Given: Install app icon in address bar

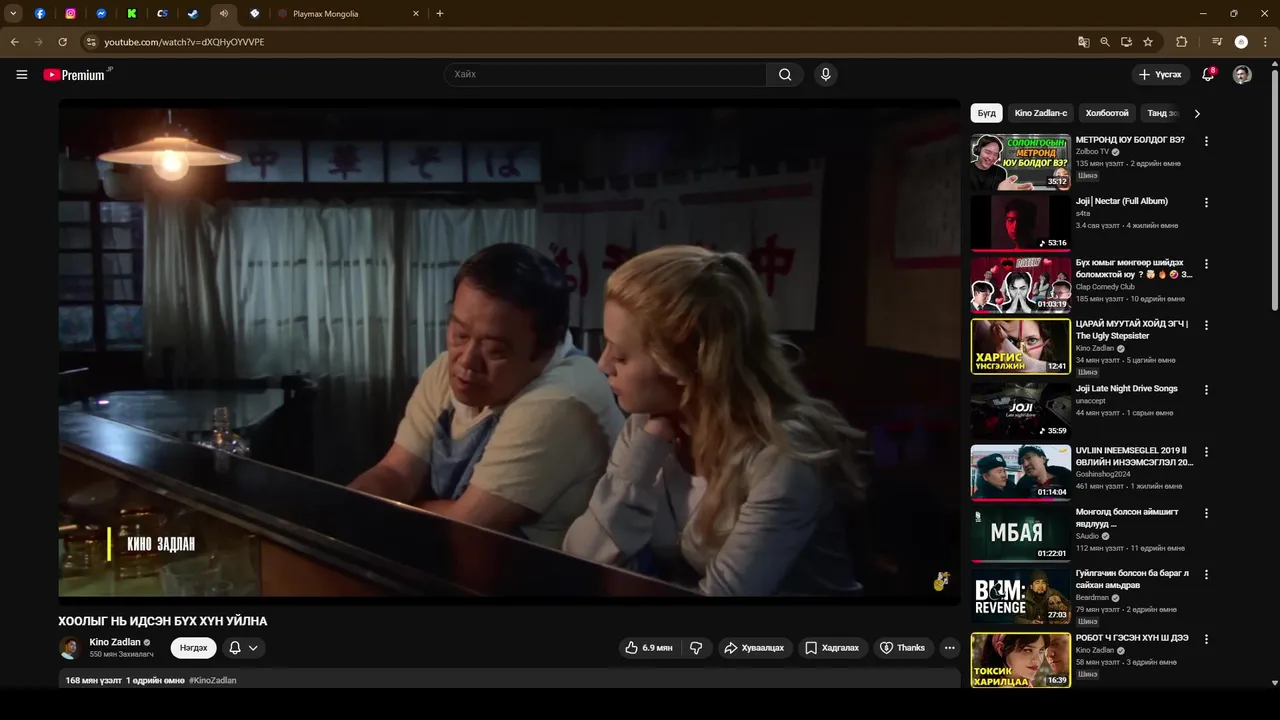Looking at the screenshot, I should (x=1126, y=42).
